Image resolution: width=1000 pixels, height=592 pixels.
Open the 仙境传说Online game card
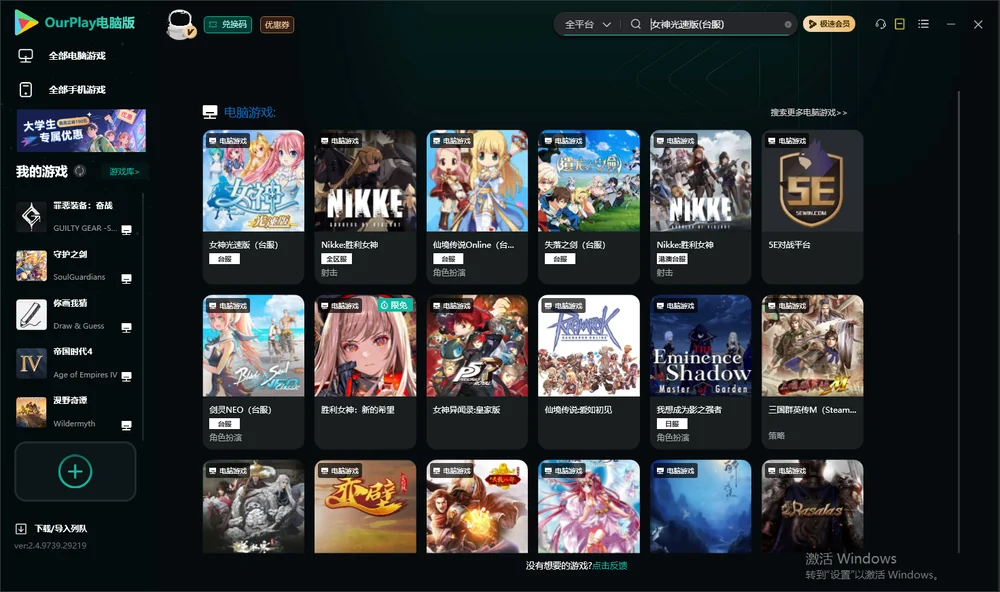tap(477, 207)
